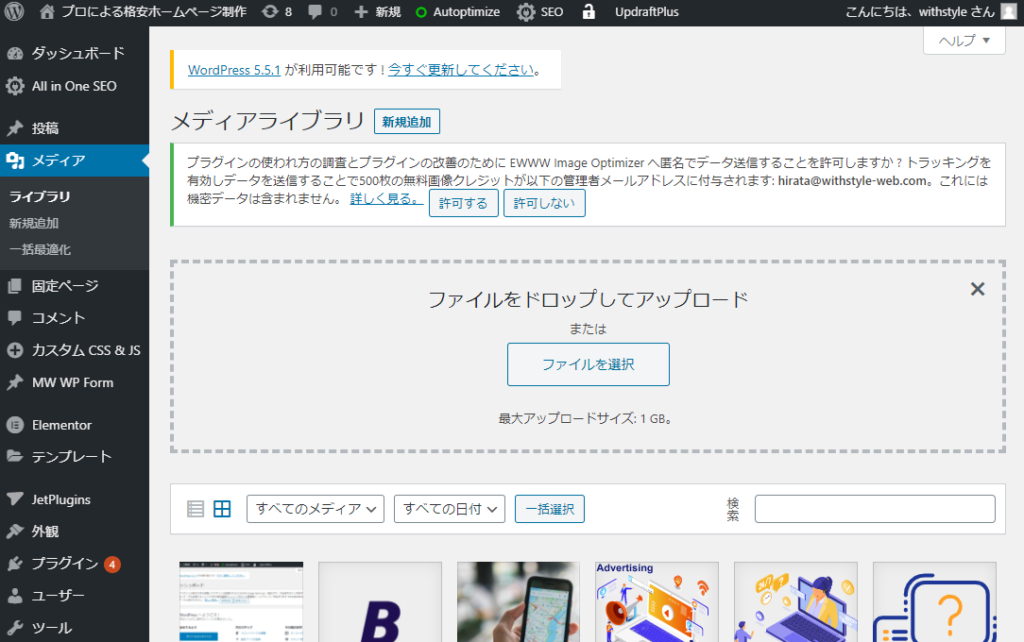Screen dimensions: 1024x642
Task: Expand the ヘルプ panel at top right
Action: point(963,40)
